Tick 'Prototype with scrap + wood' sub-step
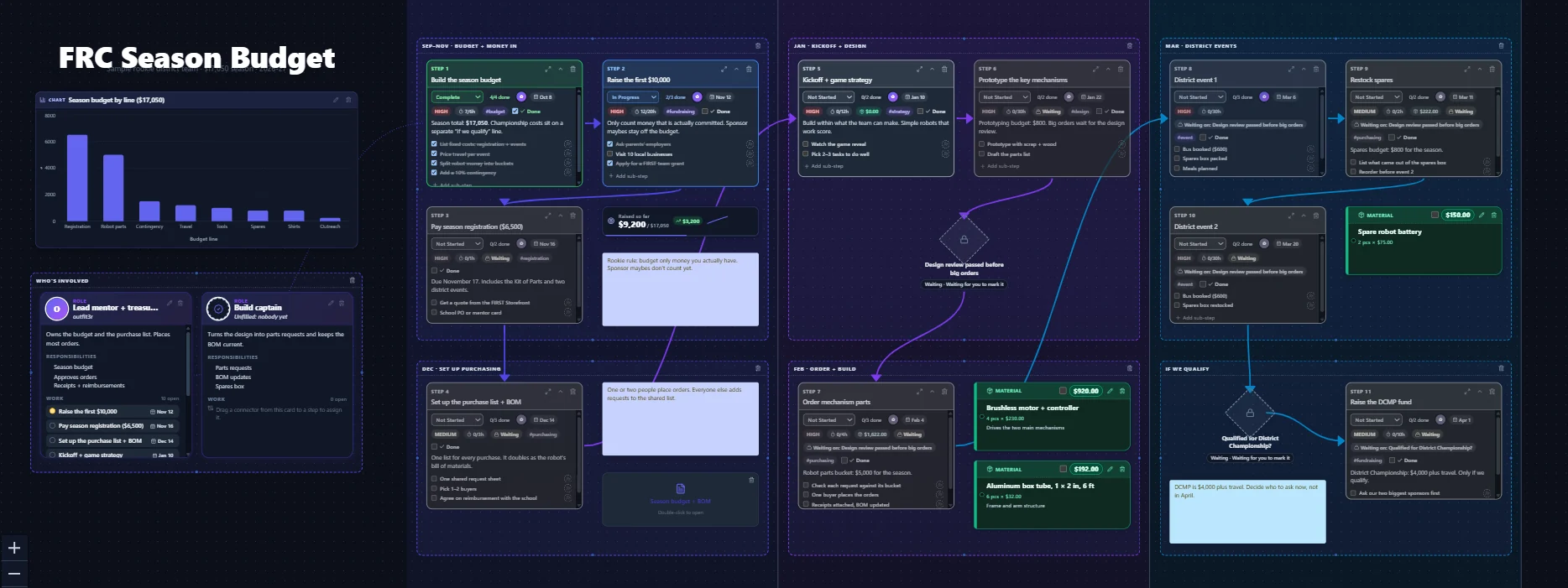 pos(981,144)
